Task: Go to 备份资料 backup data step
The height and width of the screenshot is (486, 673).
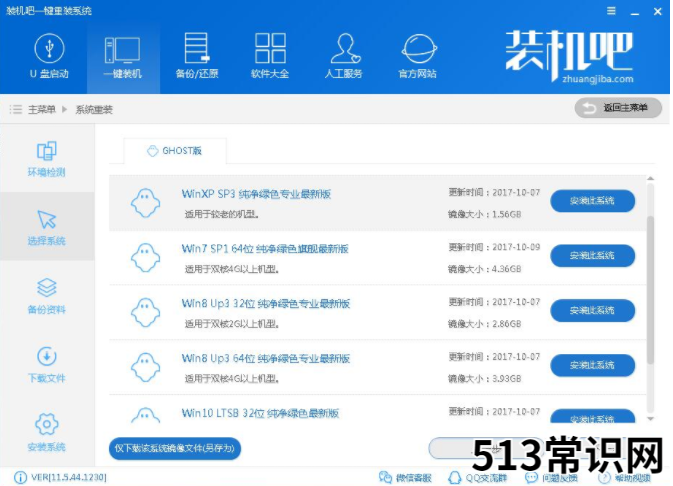Action: coord(46,296)
